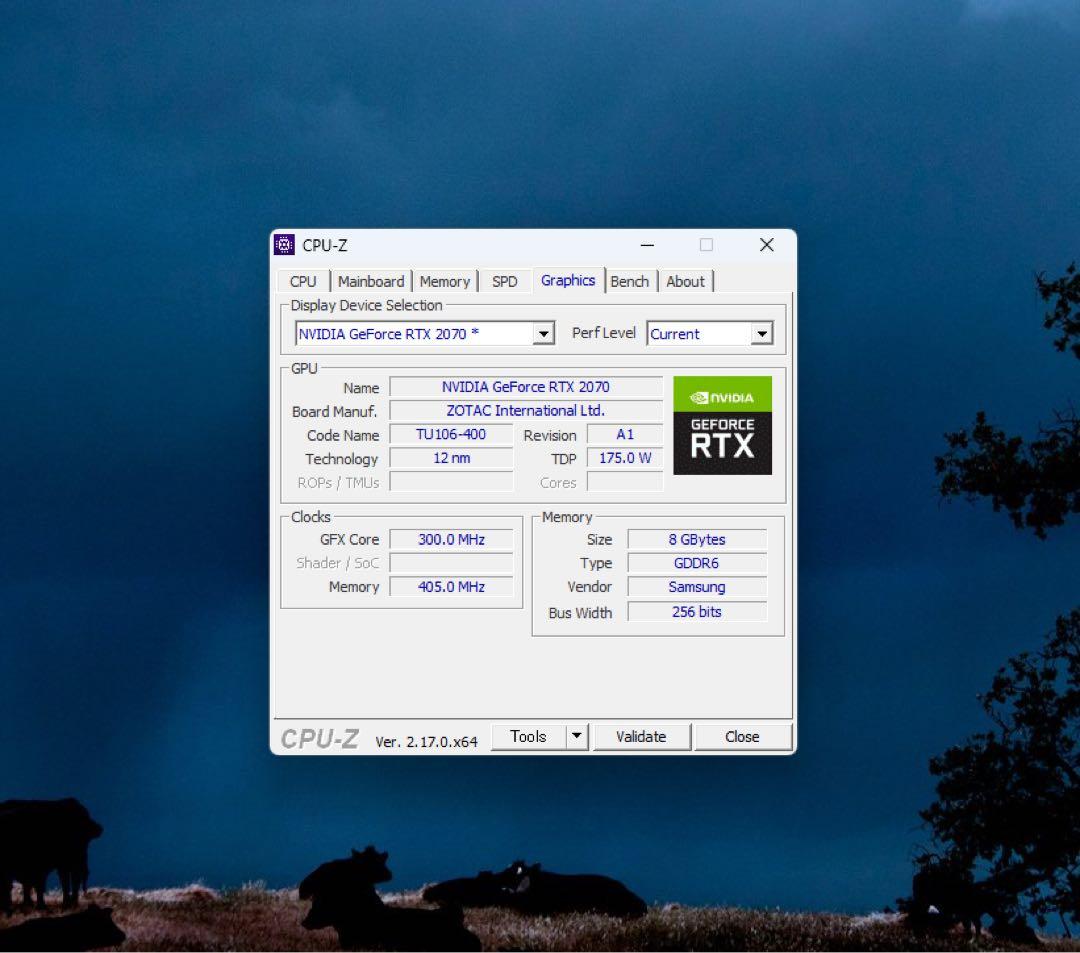Viewport: 1080px width, 953px height.
Task: Switch to the SPD tab
Action: tap(505, 281)
